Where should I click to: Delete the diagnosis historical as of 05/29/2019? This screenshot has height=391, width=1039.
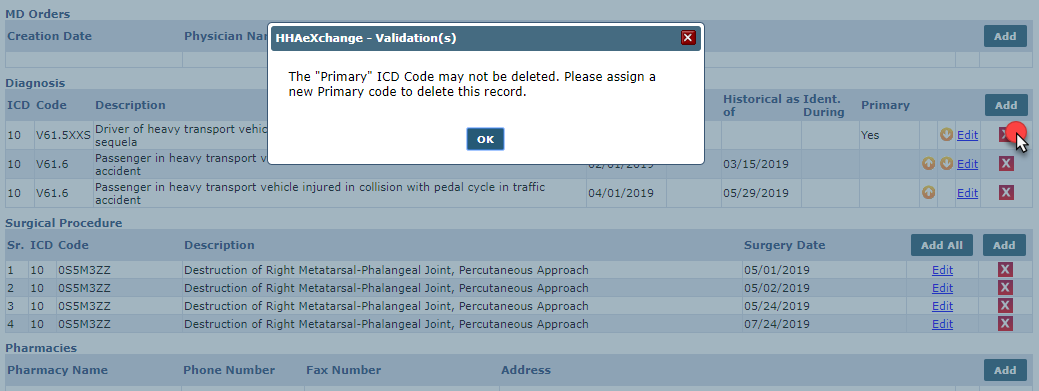coord(1006,193)
